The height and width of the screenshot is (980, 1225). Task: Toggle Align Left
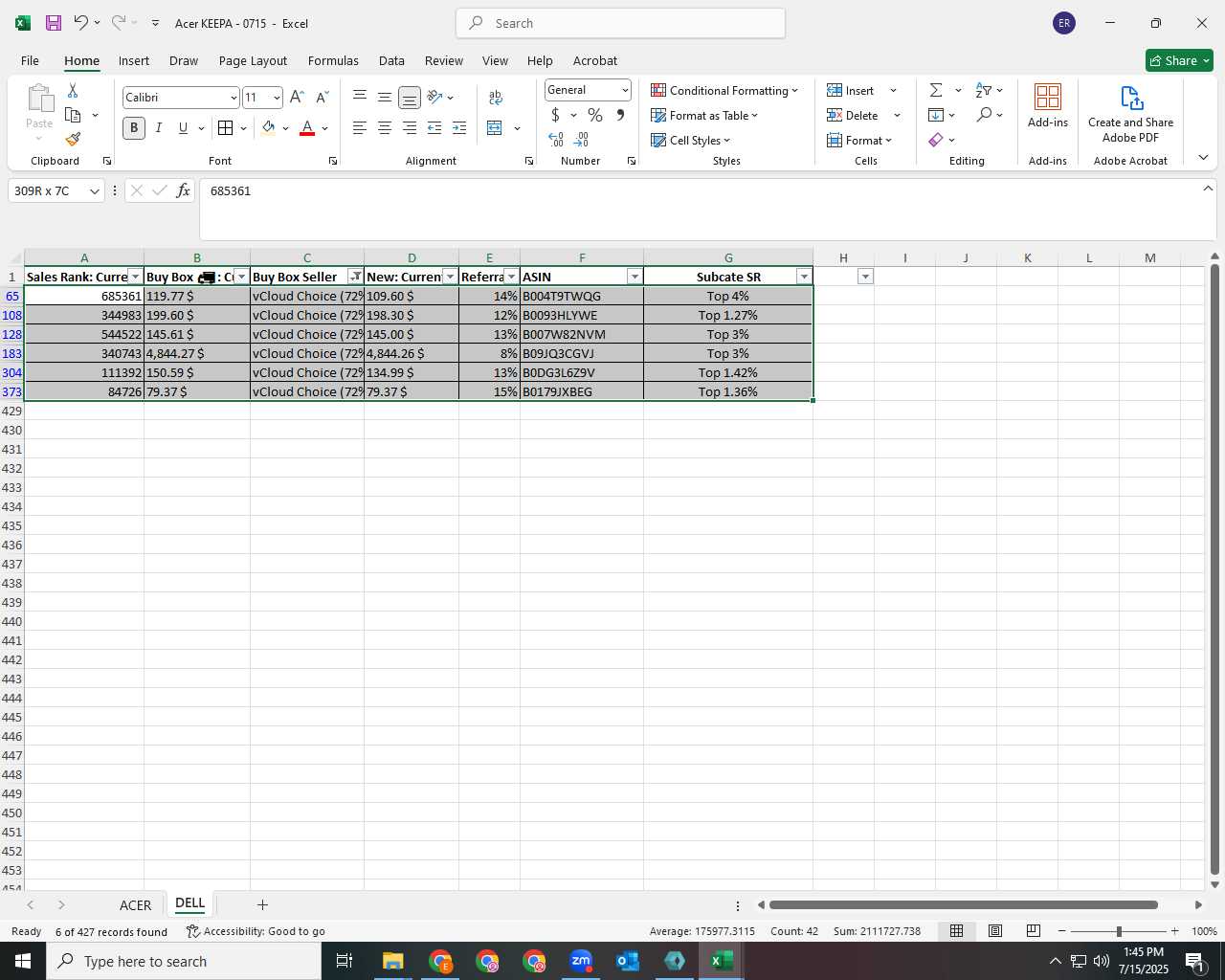[360, 127]
